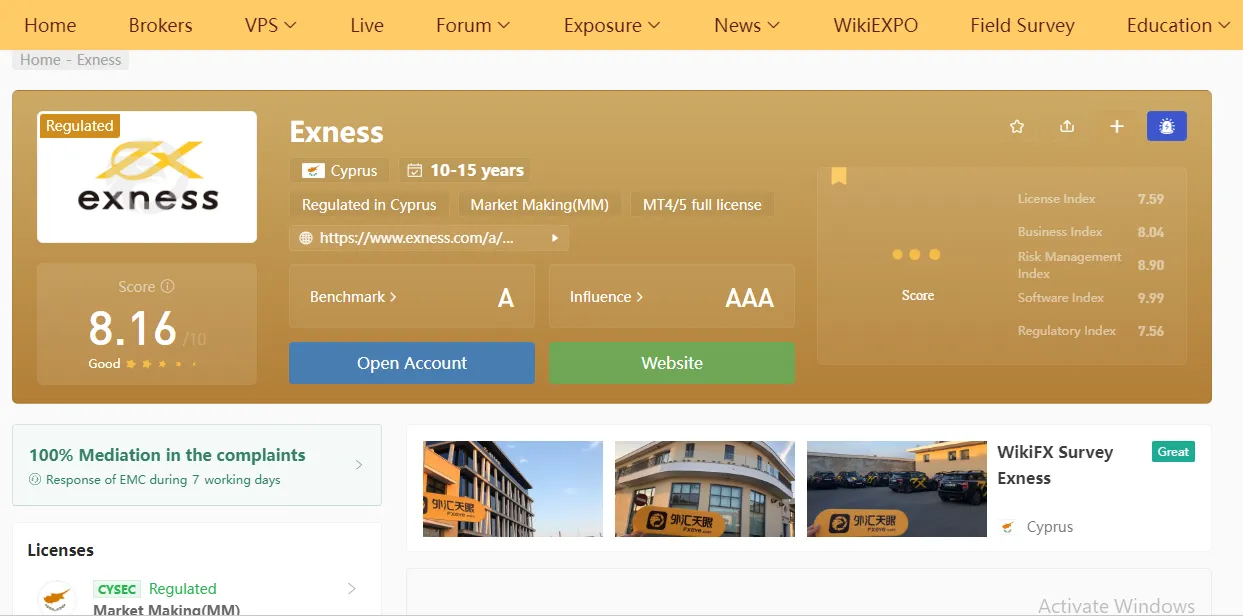Viewport: 1243px width, 616px height.
Task: Expand the Mediation complaints chevron
Action: [359, 465]
